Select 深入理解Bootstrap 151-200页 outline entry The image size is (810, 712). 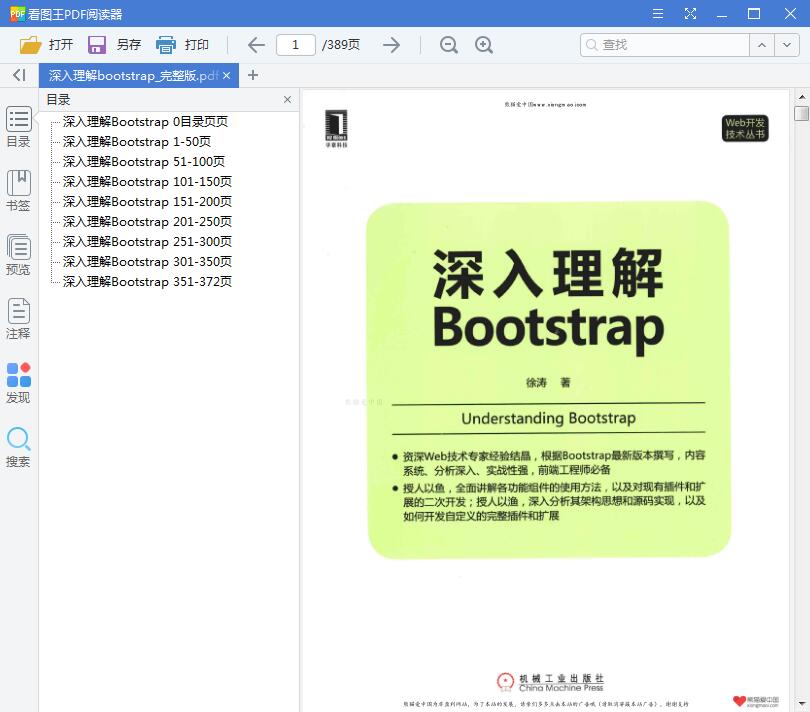[x=147, y=202]
